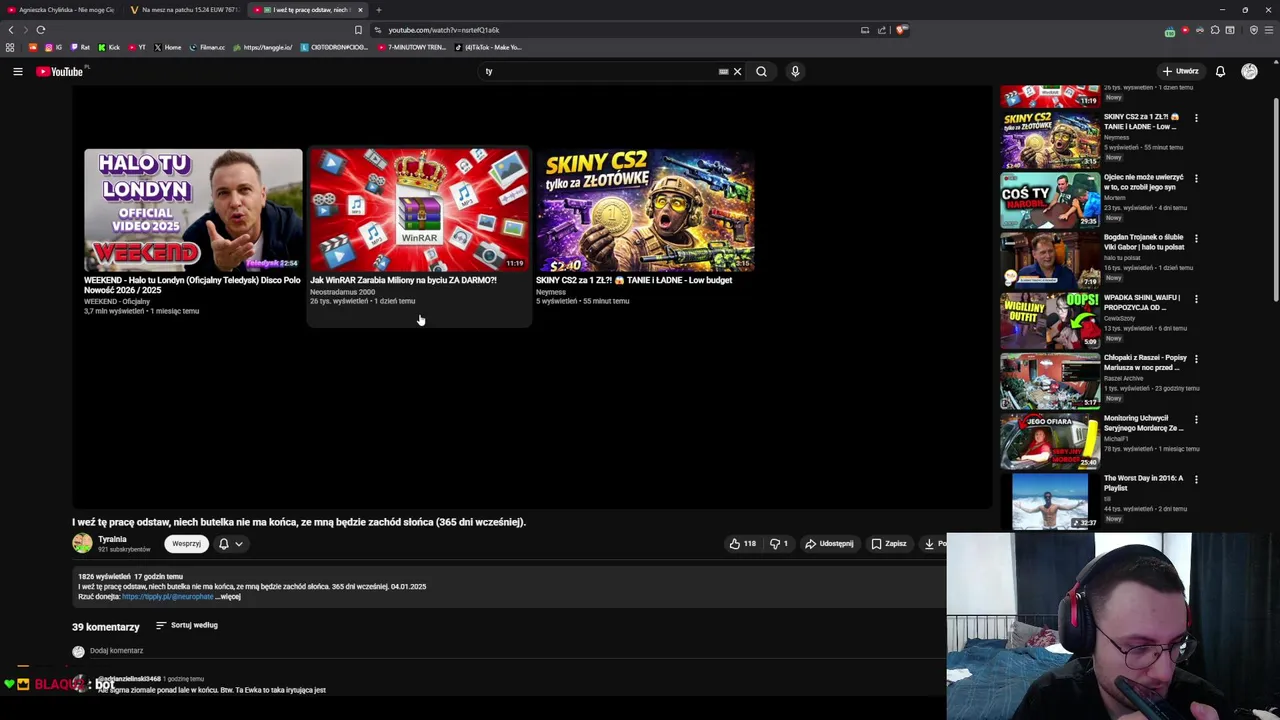The image size is (1280, 720).
Task: Bookmark this page using bookmark icon
Action: (x=358, y=30)
